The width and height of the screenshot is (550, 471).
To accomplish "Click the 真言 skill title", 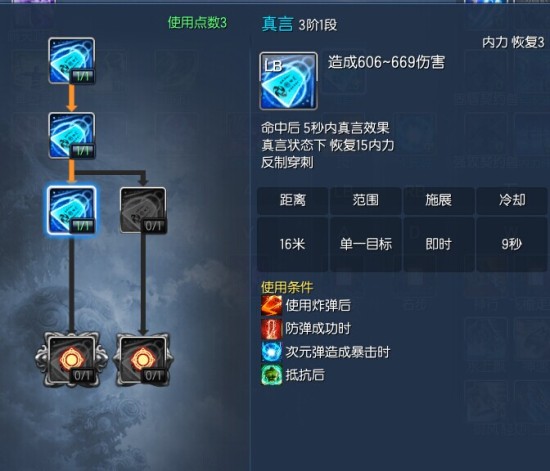I will [x=277, y=24].
